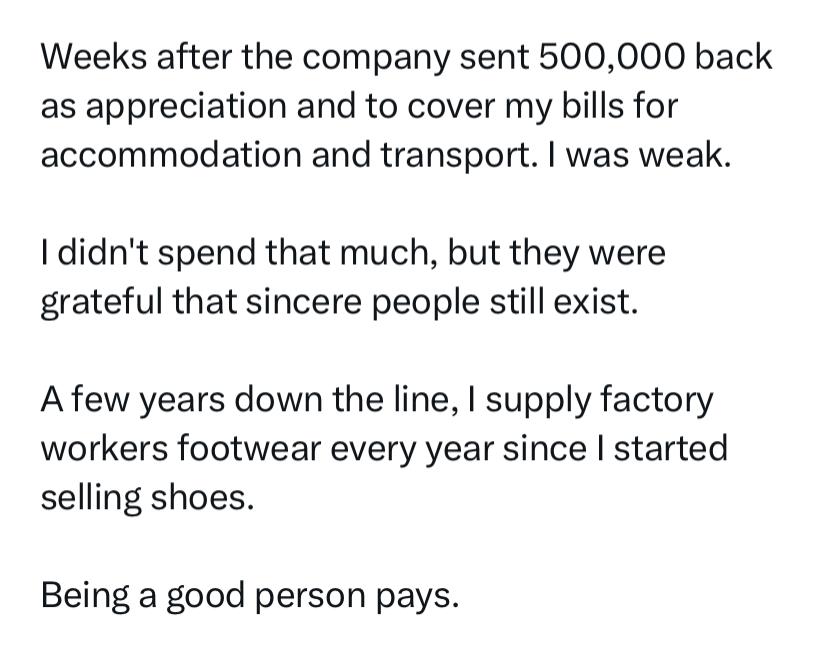Viewport: 828px width, 654px height.
Task: Select the word 'grateful' in the second paragraph
Action: [x=101, y=304]
